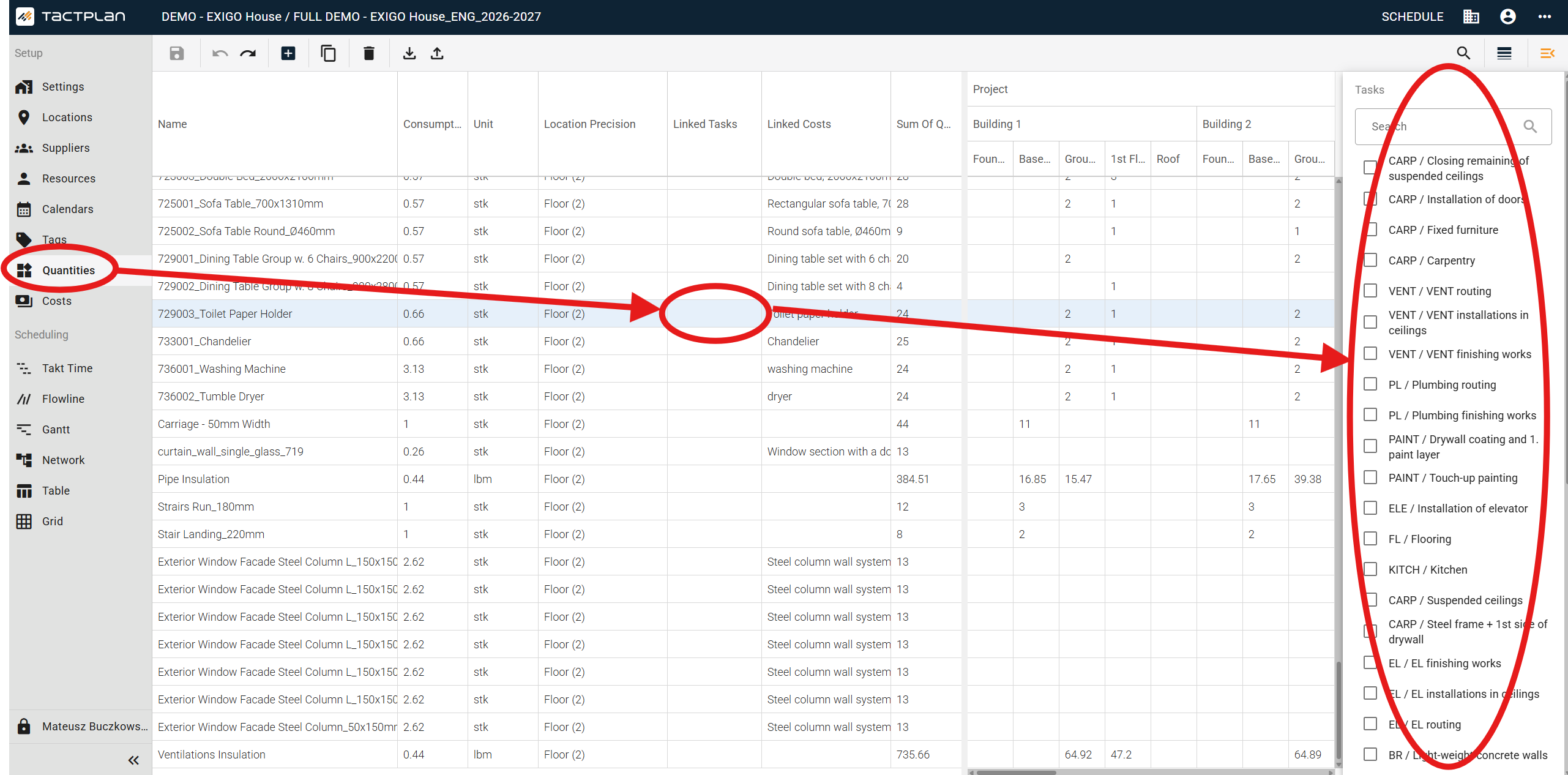Viewport: 1568px width, 775px height.
Task: Open Calendars in the sidebar
Action: pos(81,209)
